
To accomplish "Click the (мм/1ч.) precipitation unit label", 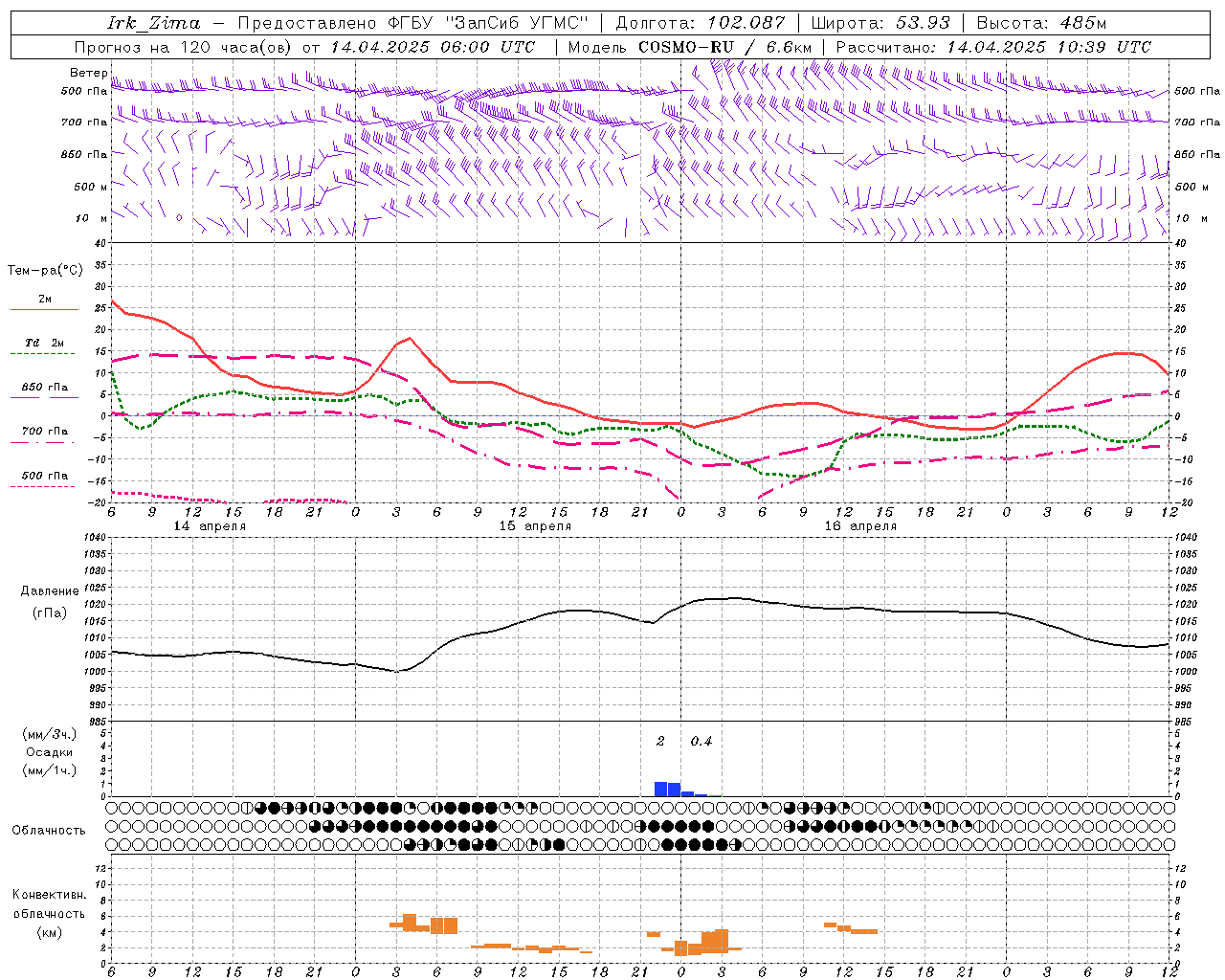I will point(50,770).
